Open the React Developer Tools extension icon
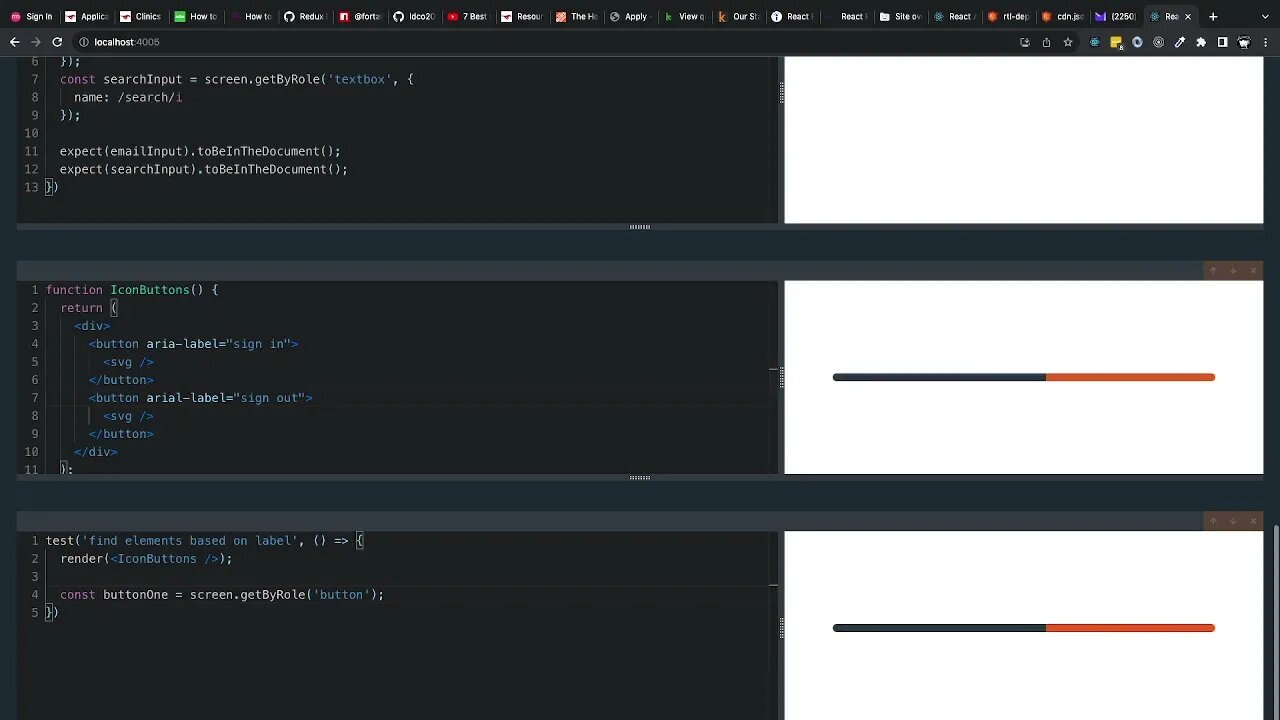This screenshot has width=1280, height=720. coord(1094,42)
